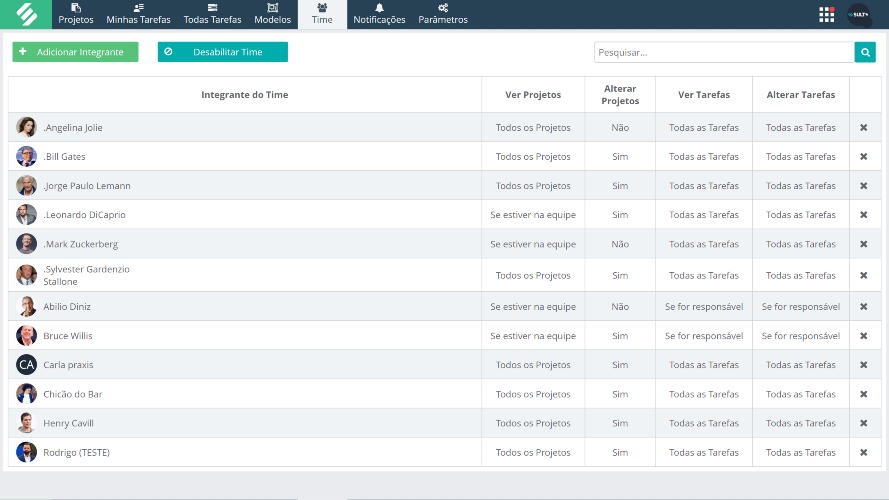Click 'Ver Projetos' column header

tap(533, 95)
